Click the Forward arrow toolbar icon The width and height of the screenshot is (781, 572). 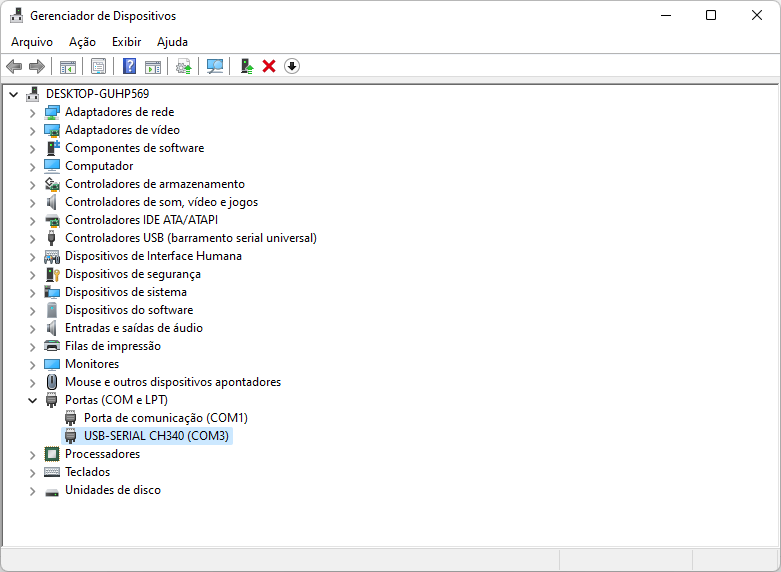(x=37, y=66)
